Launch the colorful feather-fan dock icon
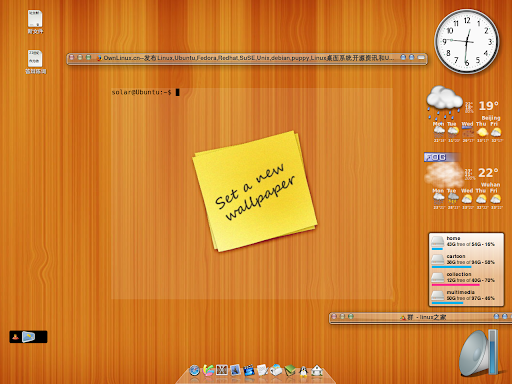512x384 pixels. pos(208,370)
